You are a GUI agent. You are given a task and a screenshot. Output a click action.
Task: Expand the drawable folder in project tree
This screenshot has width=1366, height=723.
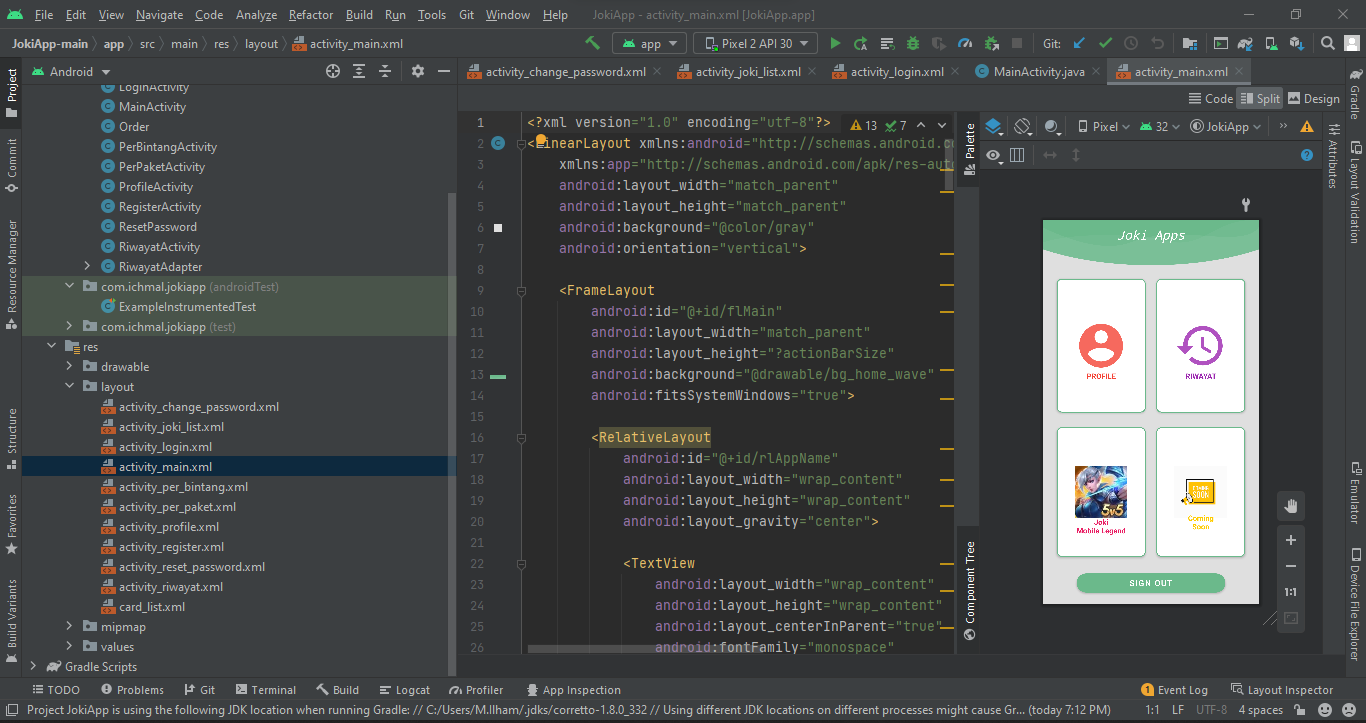70,367
